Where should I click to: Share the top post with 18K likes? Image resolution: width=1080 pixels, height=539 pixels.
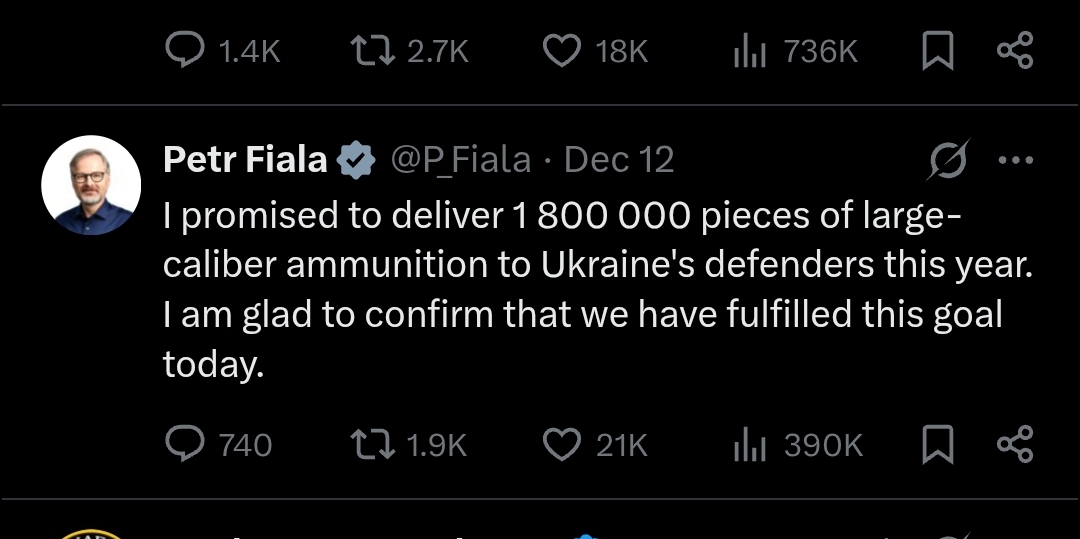pyautogui.click(x=1015, y=51)
